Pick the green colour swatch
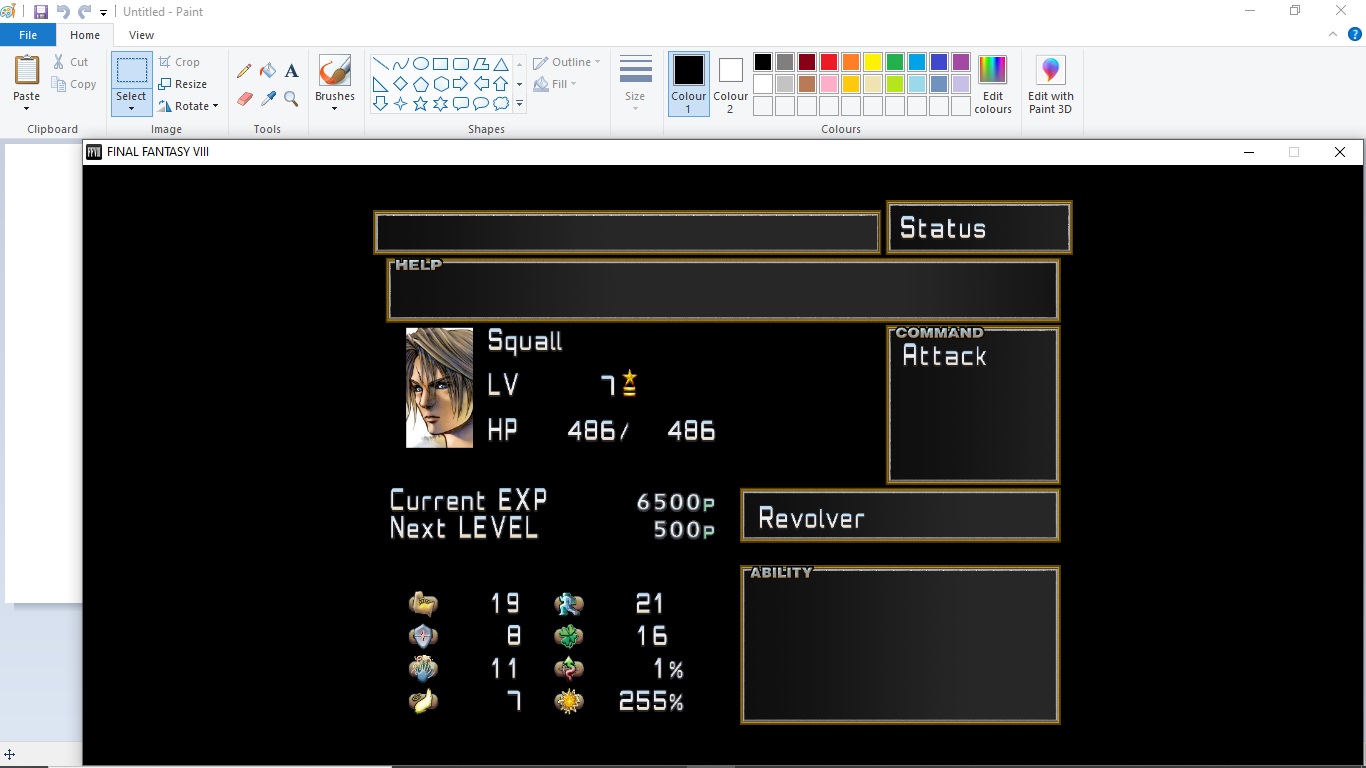Image resolution: width=1366 pixels, height=768 pixels. click(895, 62)
